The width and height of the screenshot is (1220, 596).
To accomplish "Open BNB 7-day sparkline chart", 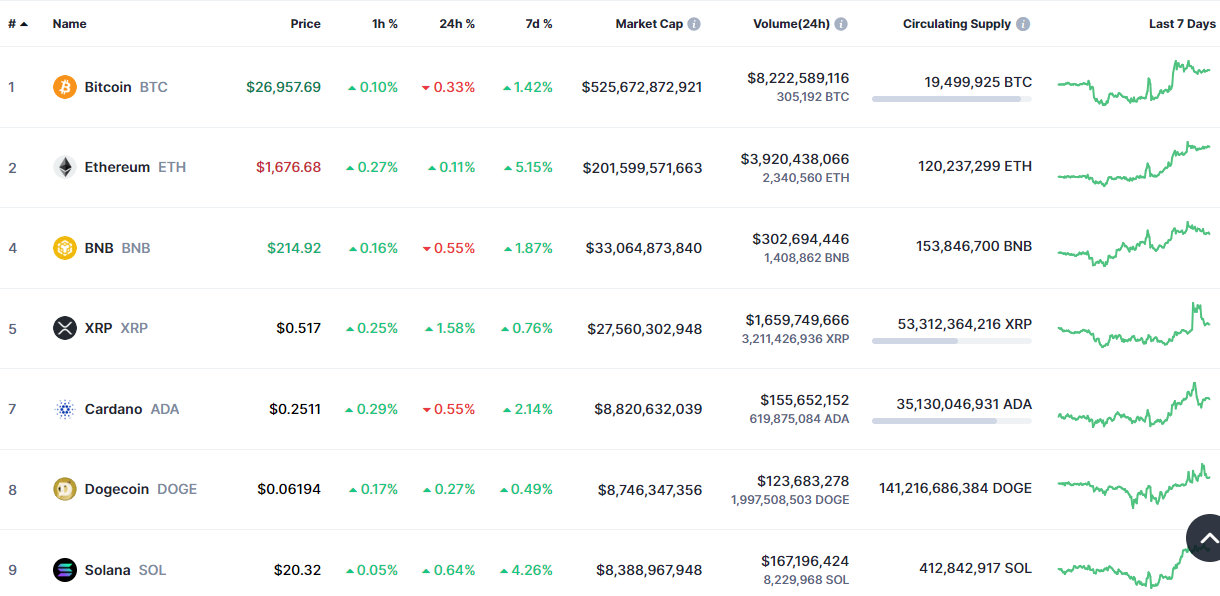I will [1134, 244].
